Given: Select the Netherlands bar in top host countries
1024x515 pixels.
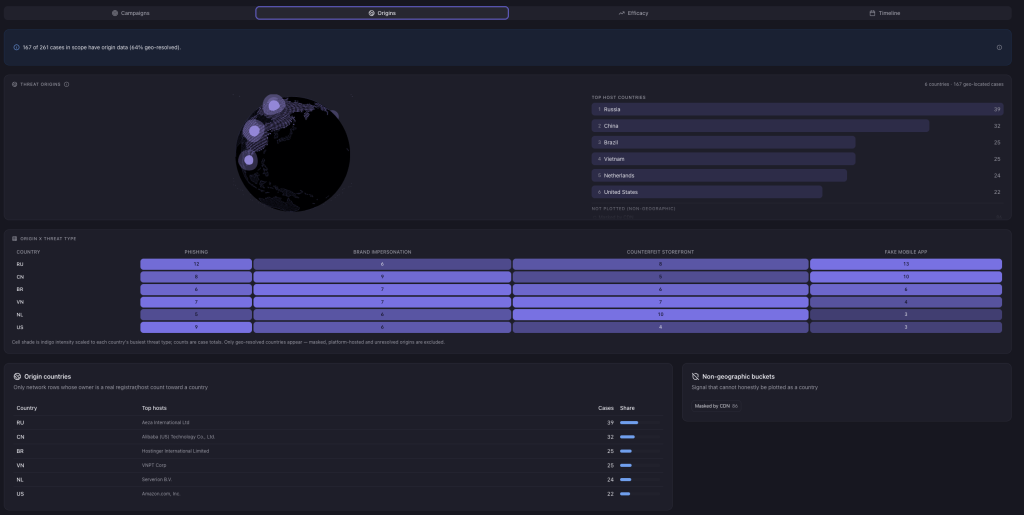Looking at the screenshot, I should 719,176.
